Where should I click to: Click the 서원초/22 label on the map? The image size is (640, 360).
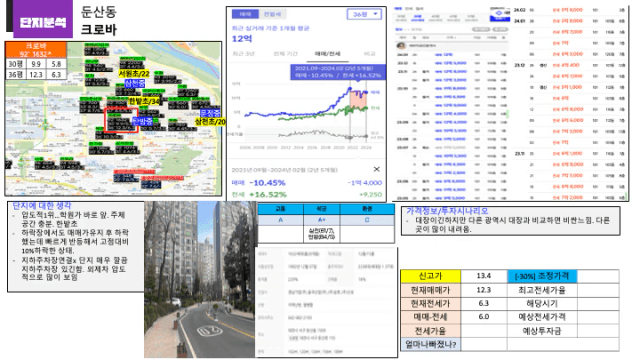click(x=134, y=74)
